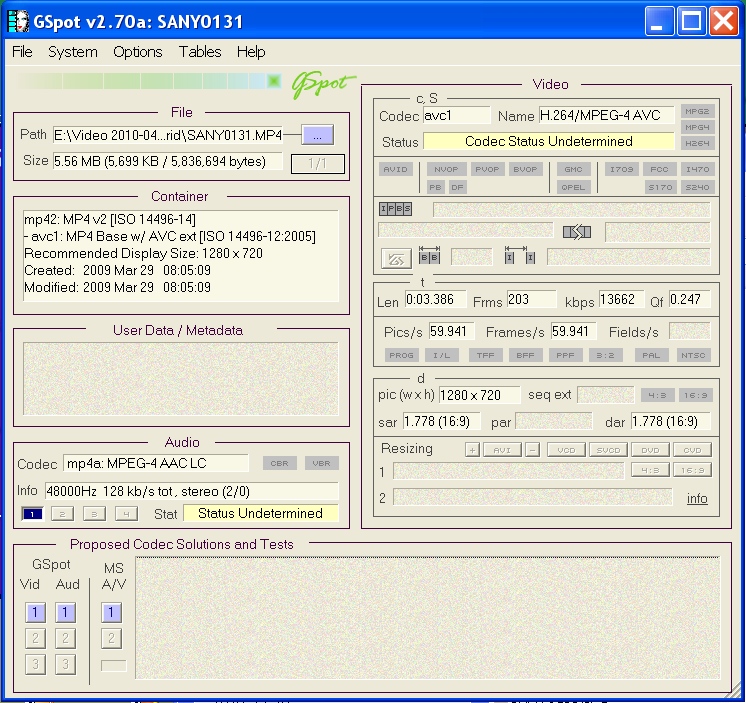Click the MPG4 codec indicator
This screenshot has width=746, height=703.
(697, 127)
